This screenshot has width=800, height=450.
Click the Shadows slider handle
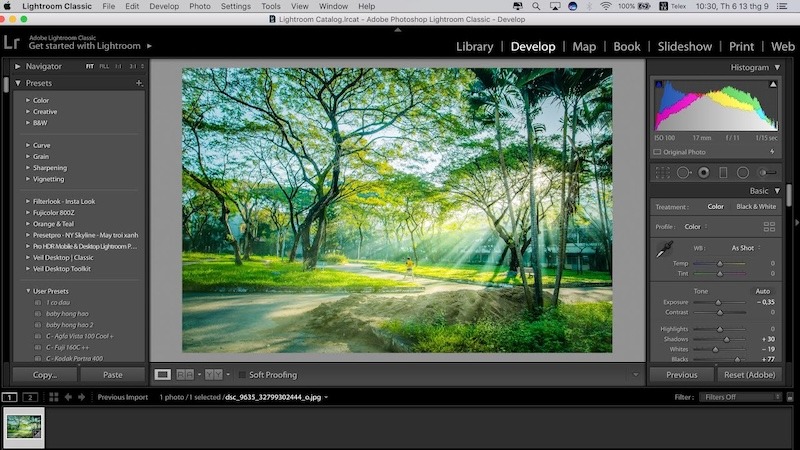[727, 339]
